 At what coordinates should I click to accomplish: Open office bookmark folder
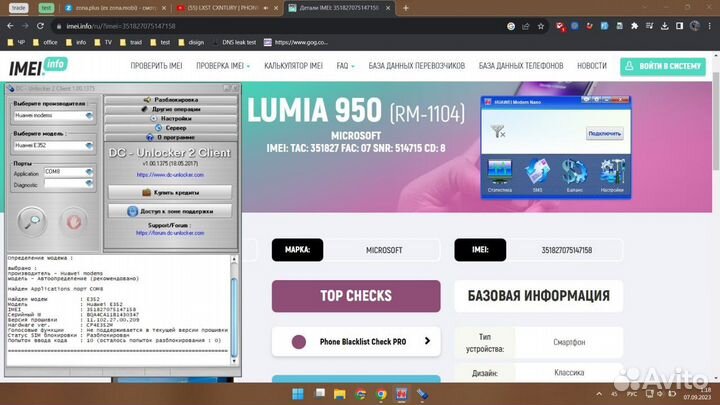(45, 42)
